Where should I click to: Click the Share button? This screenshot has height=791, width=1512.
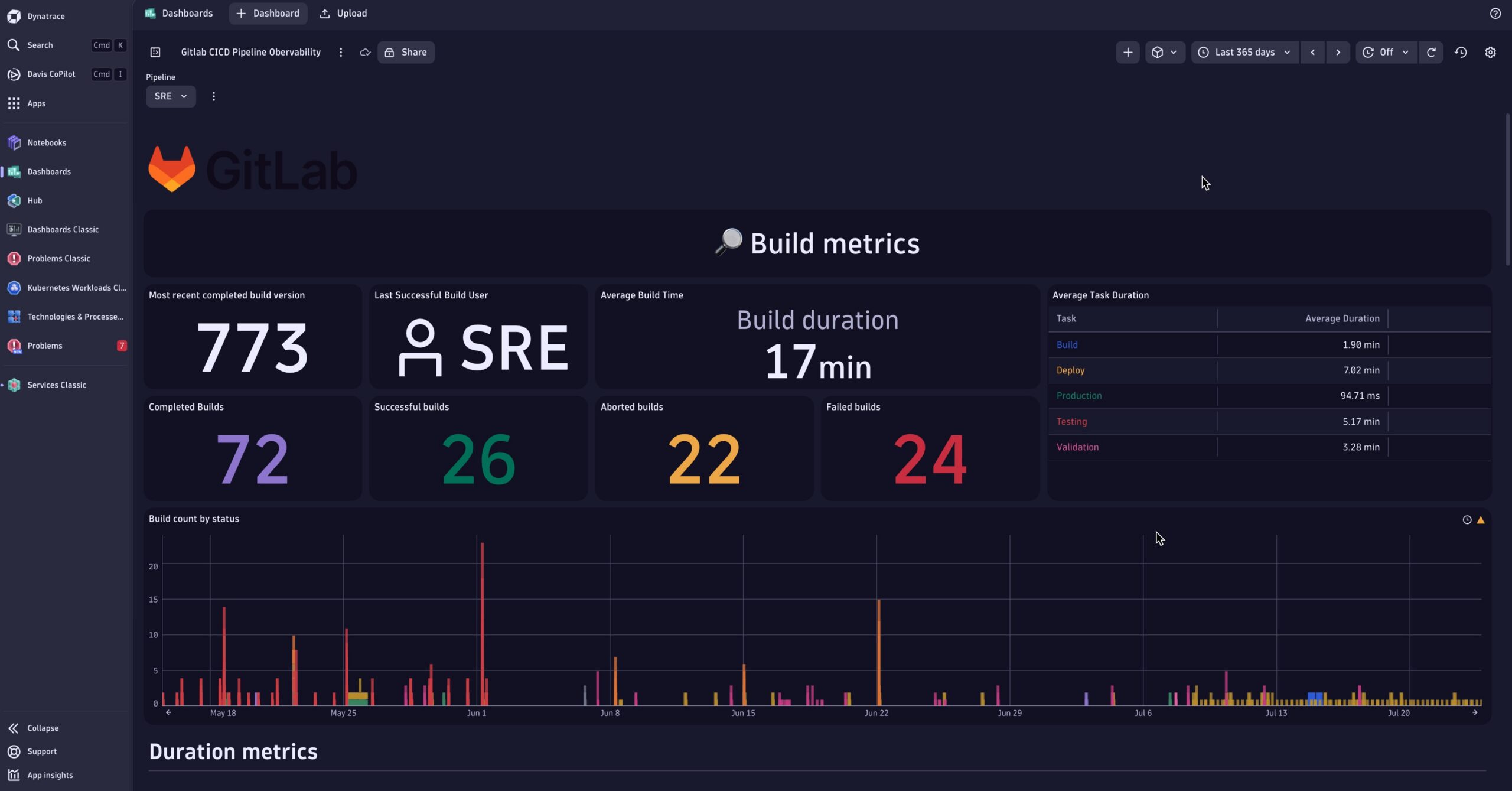pos(406,52)
